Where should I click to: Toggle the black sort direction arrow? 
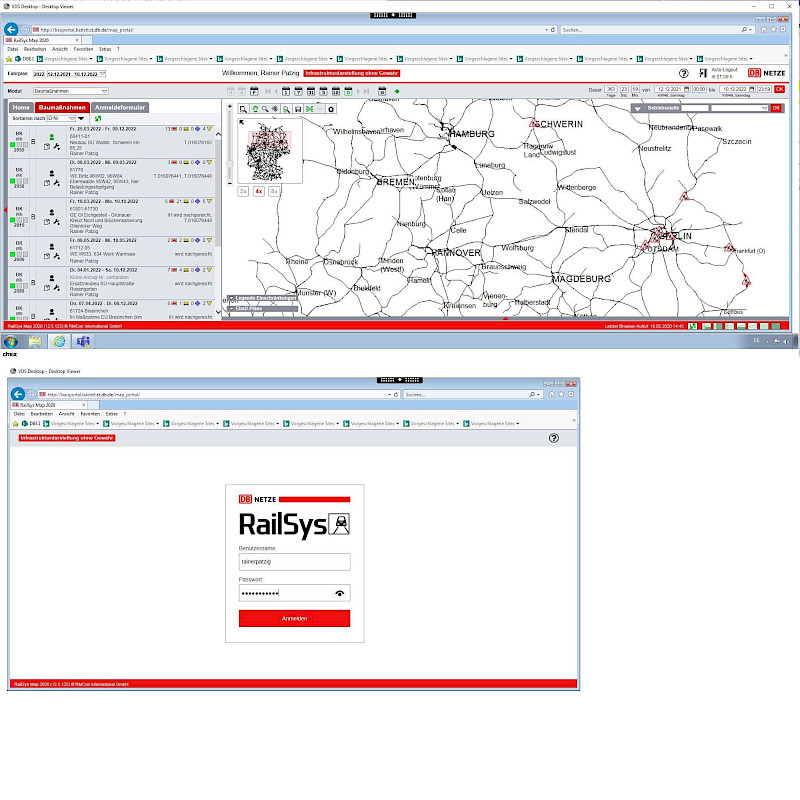pyautogui.click(x=81, y=118)
